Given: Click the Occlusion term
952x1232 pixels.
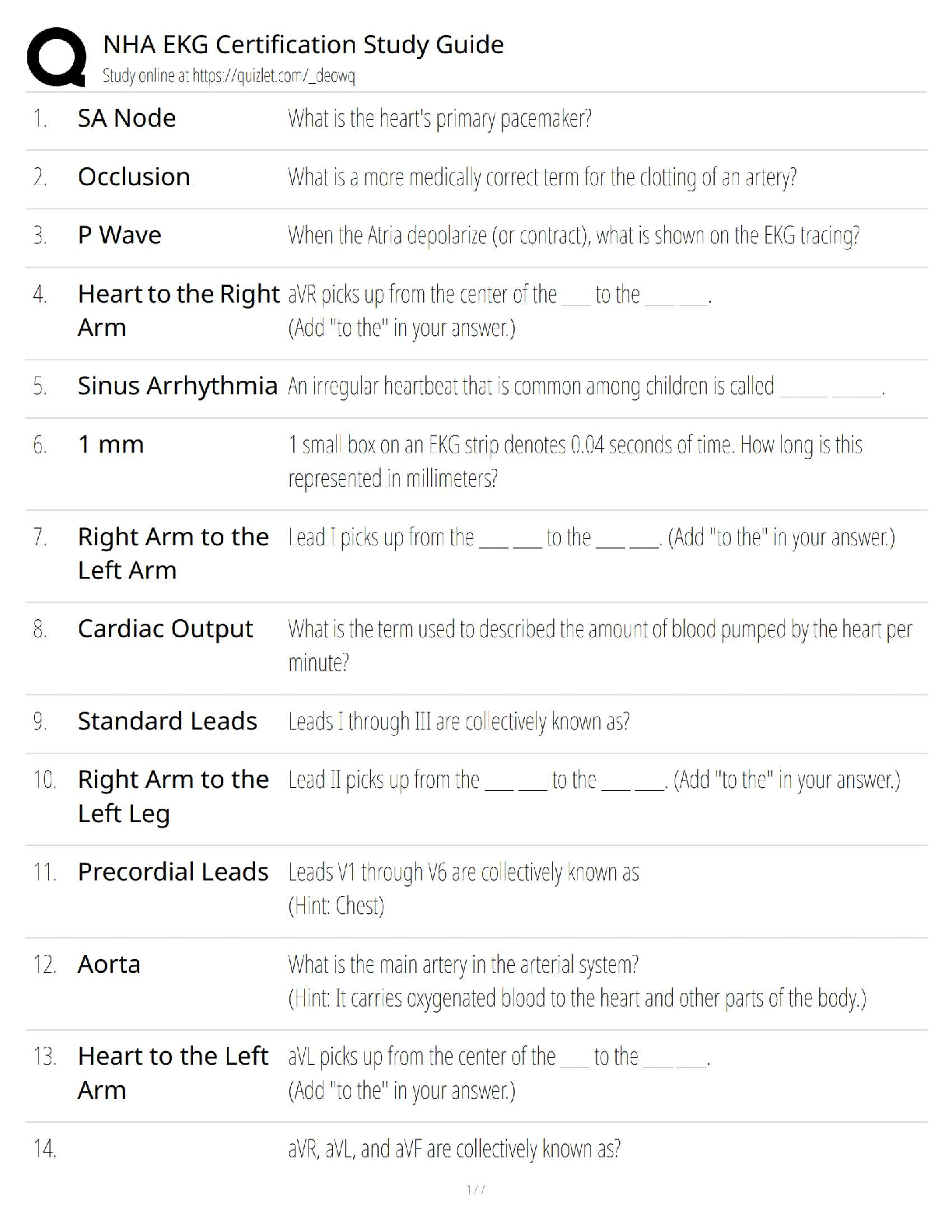Looking at the screenshot, I should [x=134, y=177].
